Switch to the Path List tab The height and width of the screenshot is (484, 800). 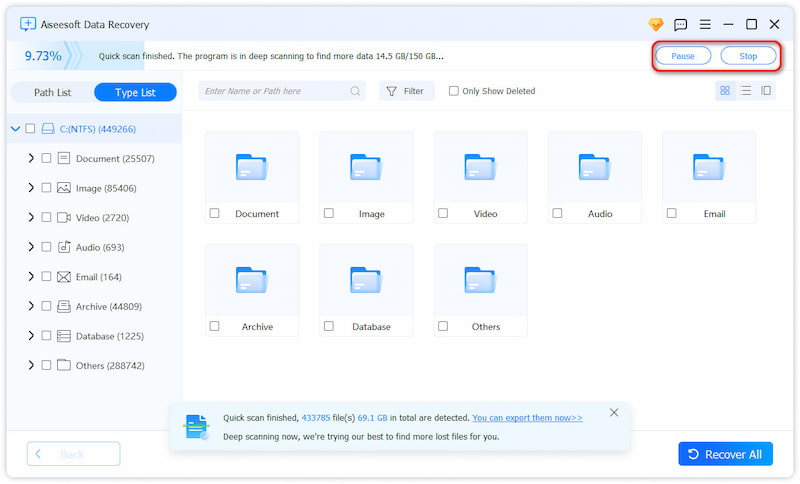coord(52,92)
